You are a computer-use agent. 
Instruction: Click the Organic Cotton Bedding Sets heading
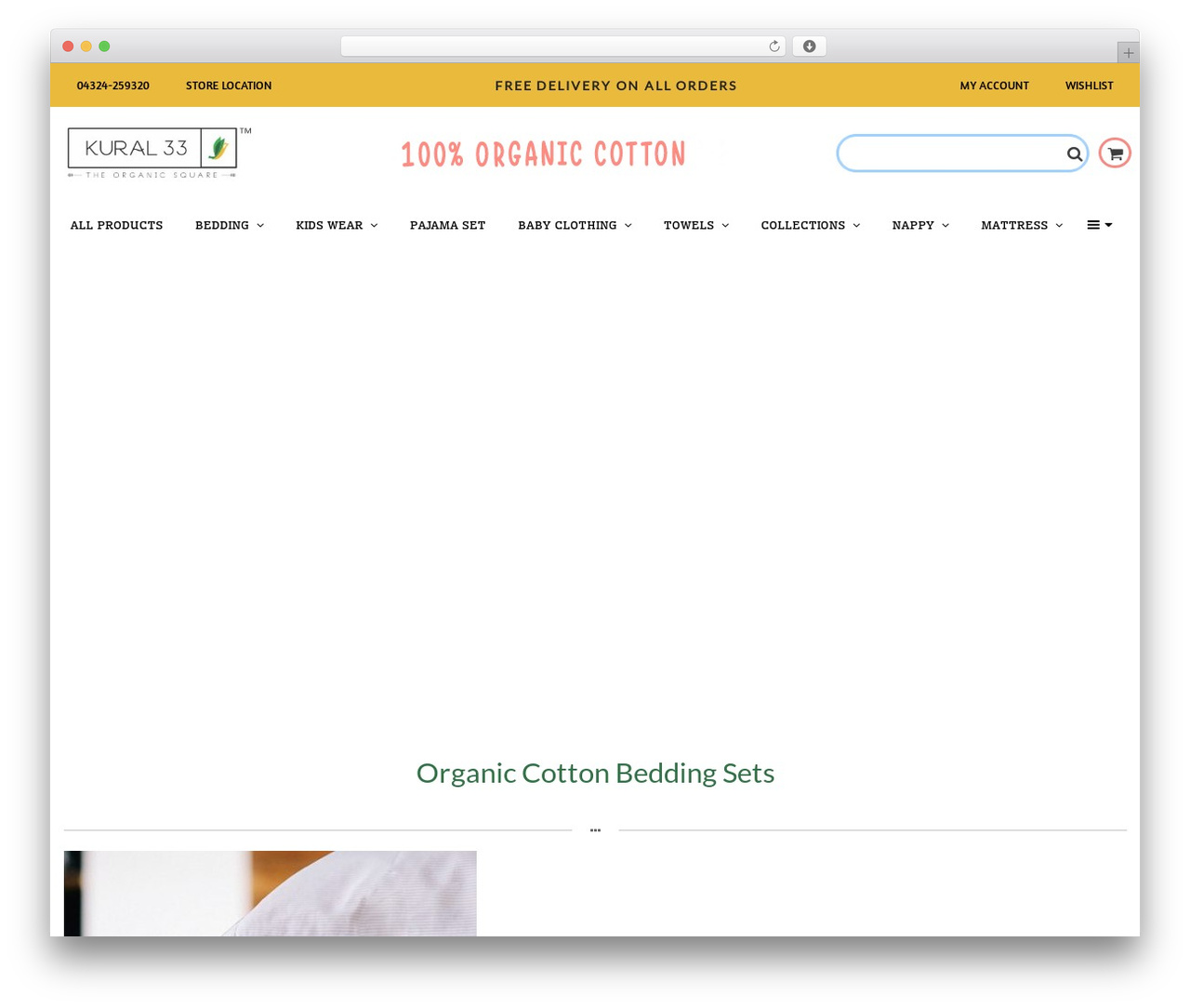tap(595, 773)
